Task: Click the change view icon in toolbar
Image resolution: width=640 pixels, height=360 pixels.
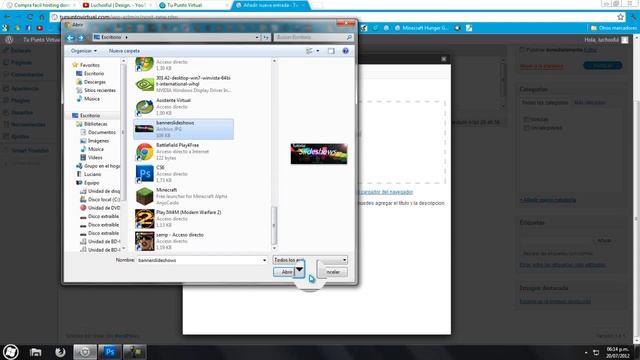Action: (309, 51)
